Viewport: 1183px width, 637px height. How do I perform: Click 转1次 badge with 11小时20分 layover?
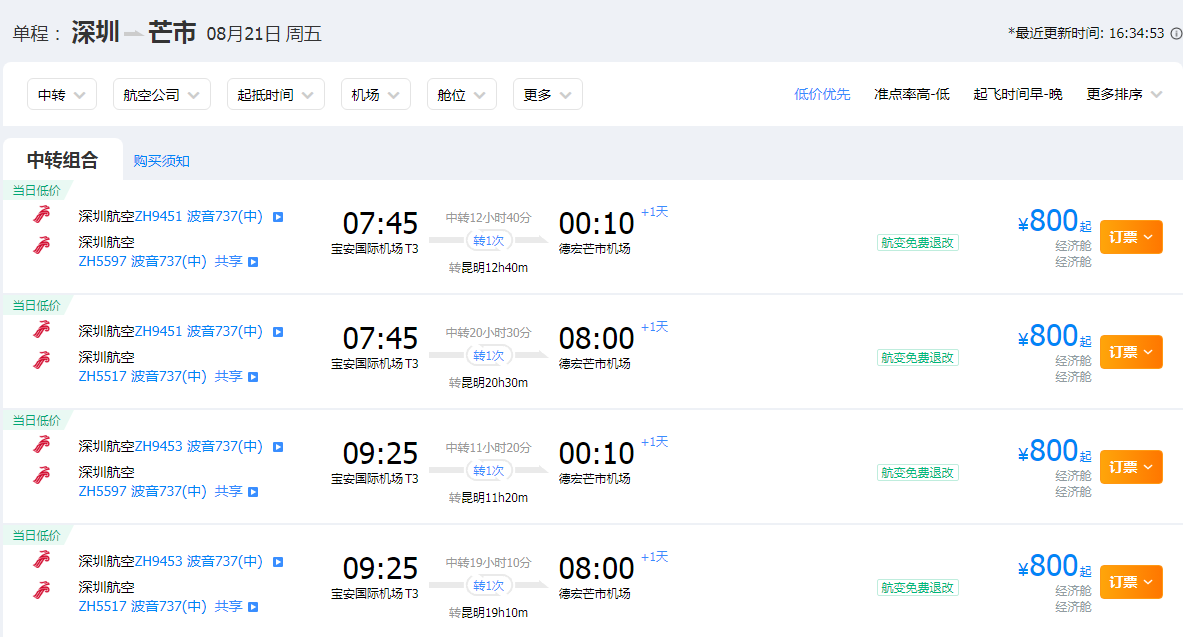[x=488, y=471]
